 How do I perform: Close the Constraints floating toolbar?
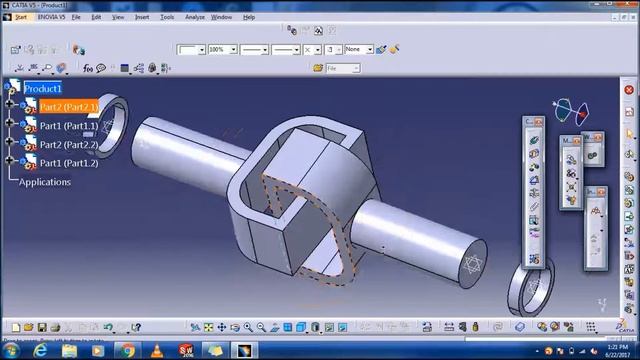tap(539, 122)
